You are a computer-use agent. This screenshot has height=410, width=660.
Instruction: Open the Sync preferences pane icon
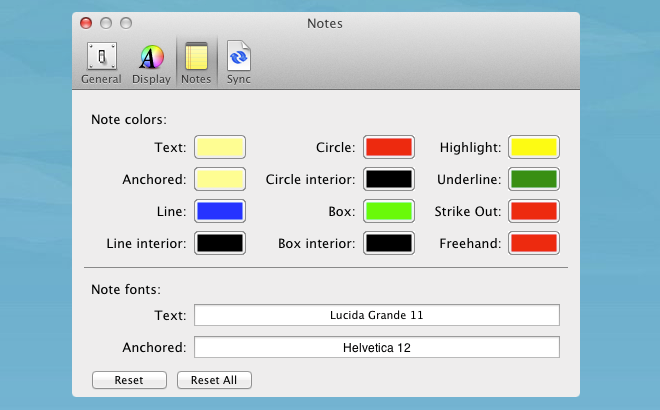pyautogui.click(x=239, y=62)
